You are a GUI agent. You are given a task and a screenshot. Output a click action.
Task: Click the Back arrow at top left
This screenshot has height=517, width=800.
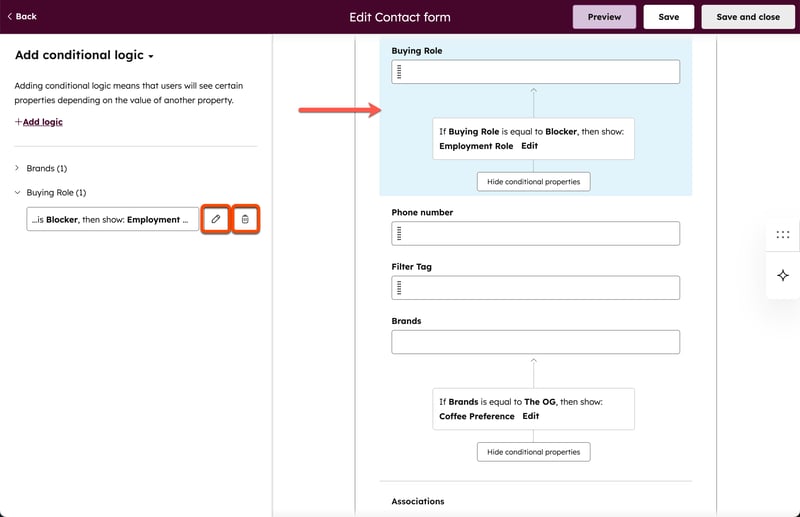tap(22, 16)
